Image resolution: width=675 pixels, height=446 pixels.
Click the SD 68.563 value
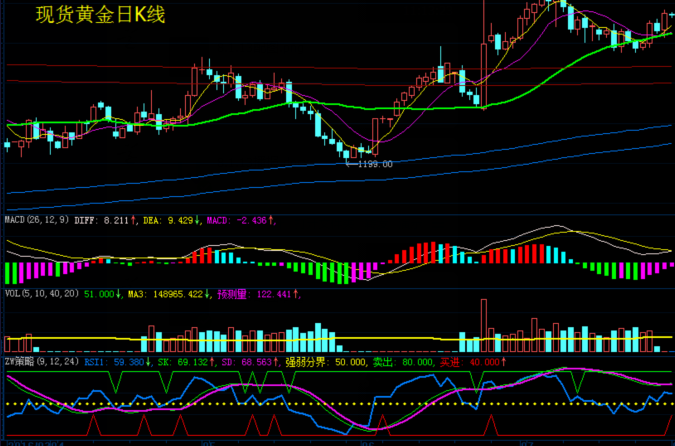click(246, 361)
